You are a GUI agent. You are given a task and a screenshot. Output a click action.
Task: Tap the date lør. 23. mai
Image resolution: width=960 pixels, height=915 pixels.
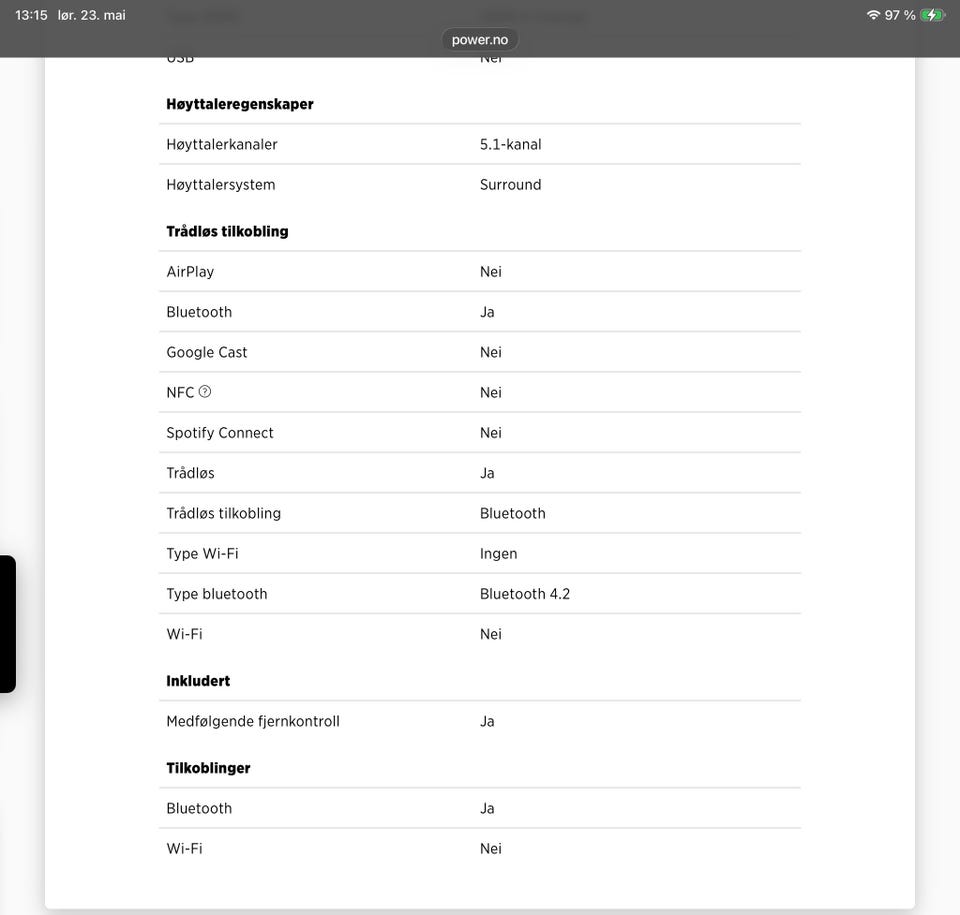pos(92,15)
